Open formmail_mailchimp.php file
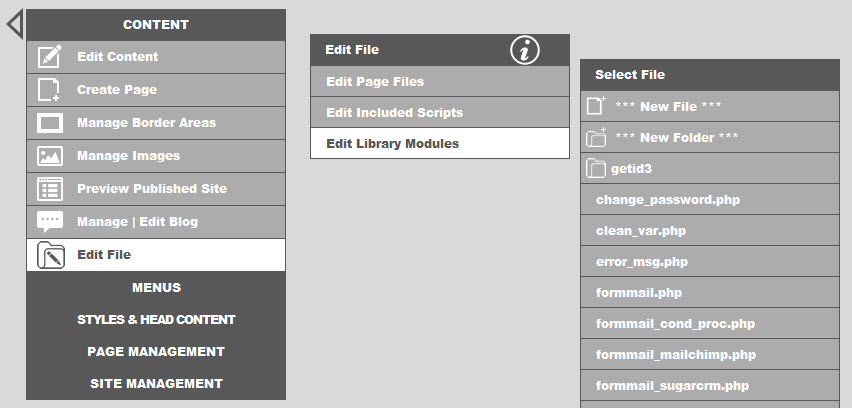852x408 pixels. pyautogui.click(x=710, y=354)
